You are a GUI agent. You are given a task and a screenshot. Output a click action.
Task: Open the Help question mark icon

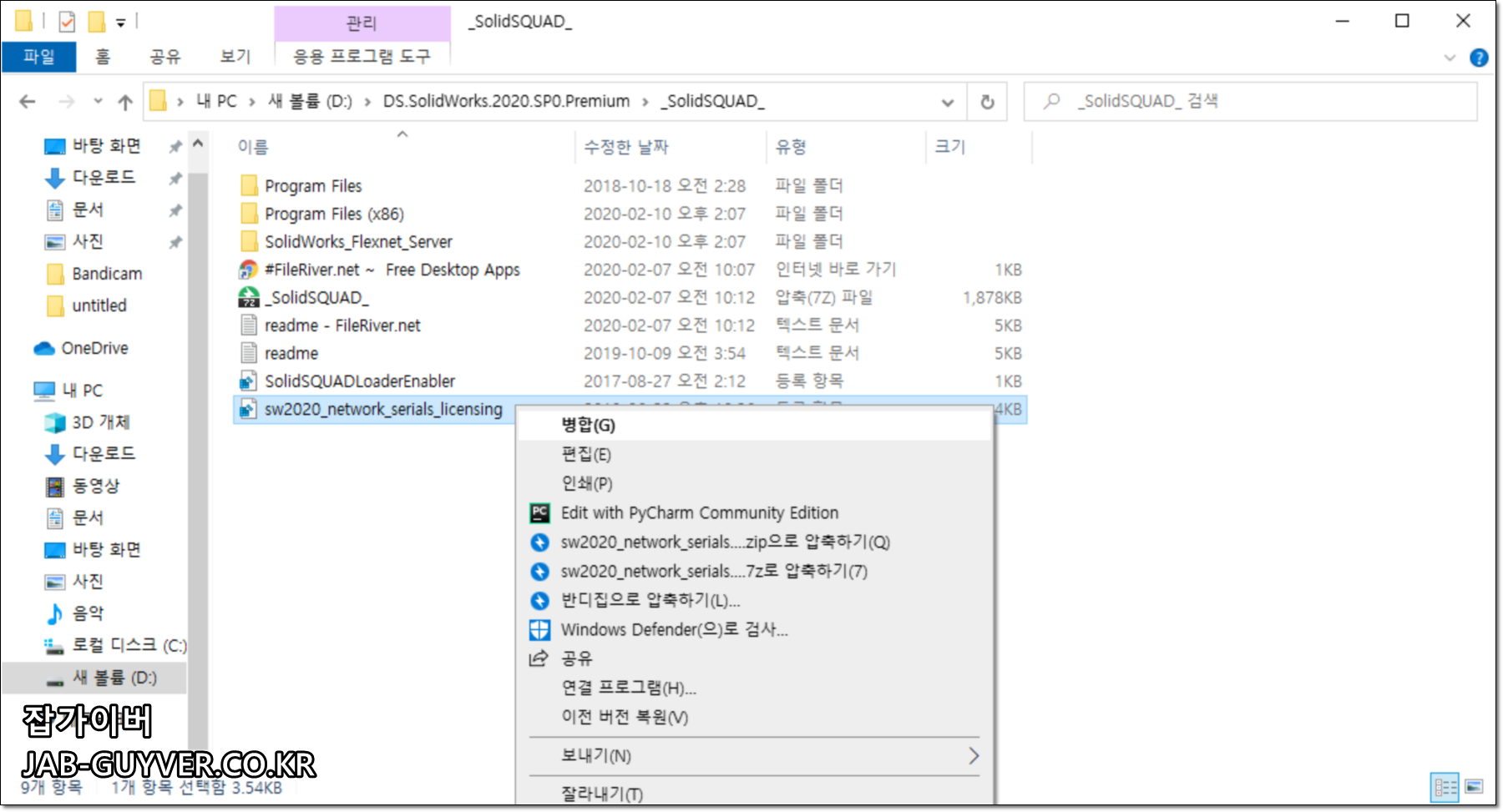(1479, 58)
